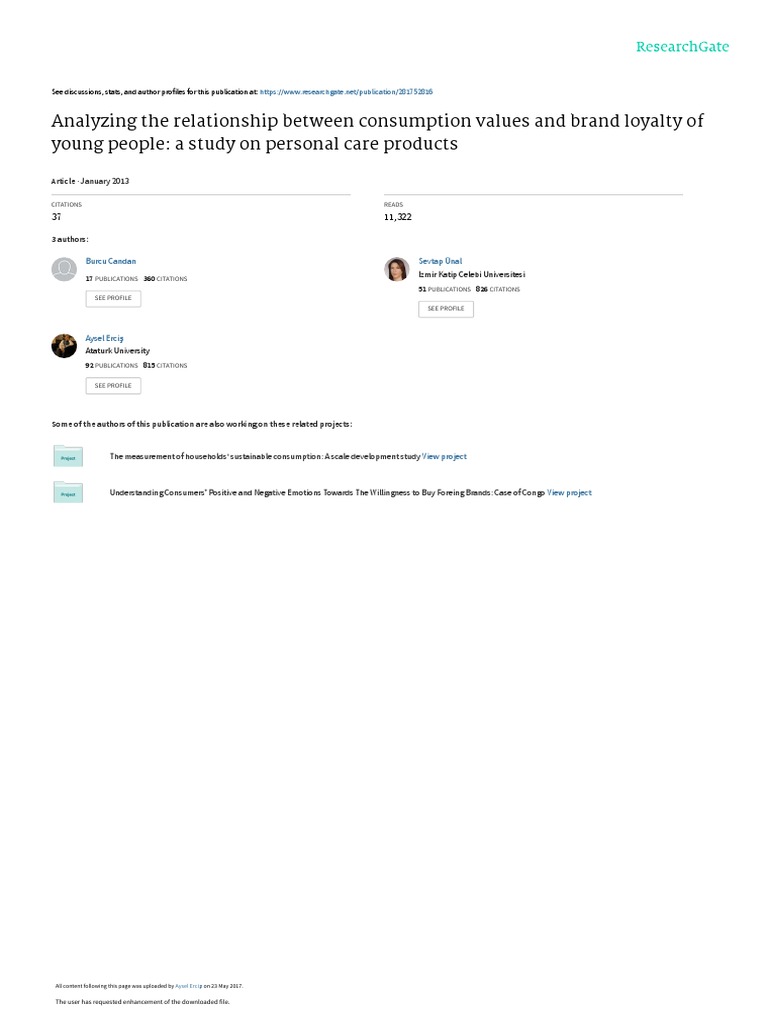The width and height of the screenshot is (768, 1024).
Task: Click the sustainable consumption project folder icon
Action: coord(68,456)
